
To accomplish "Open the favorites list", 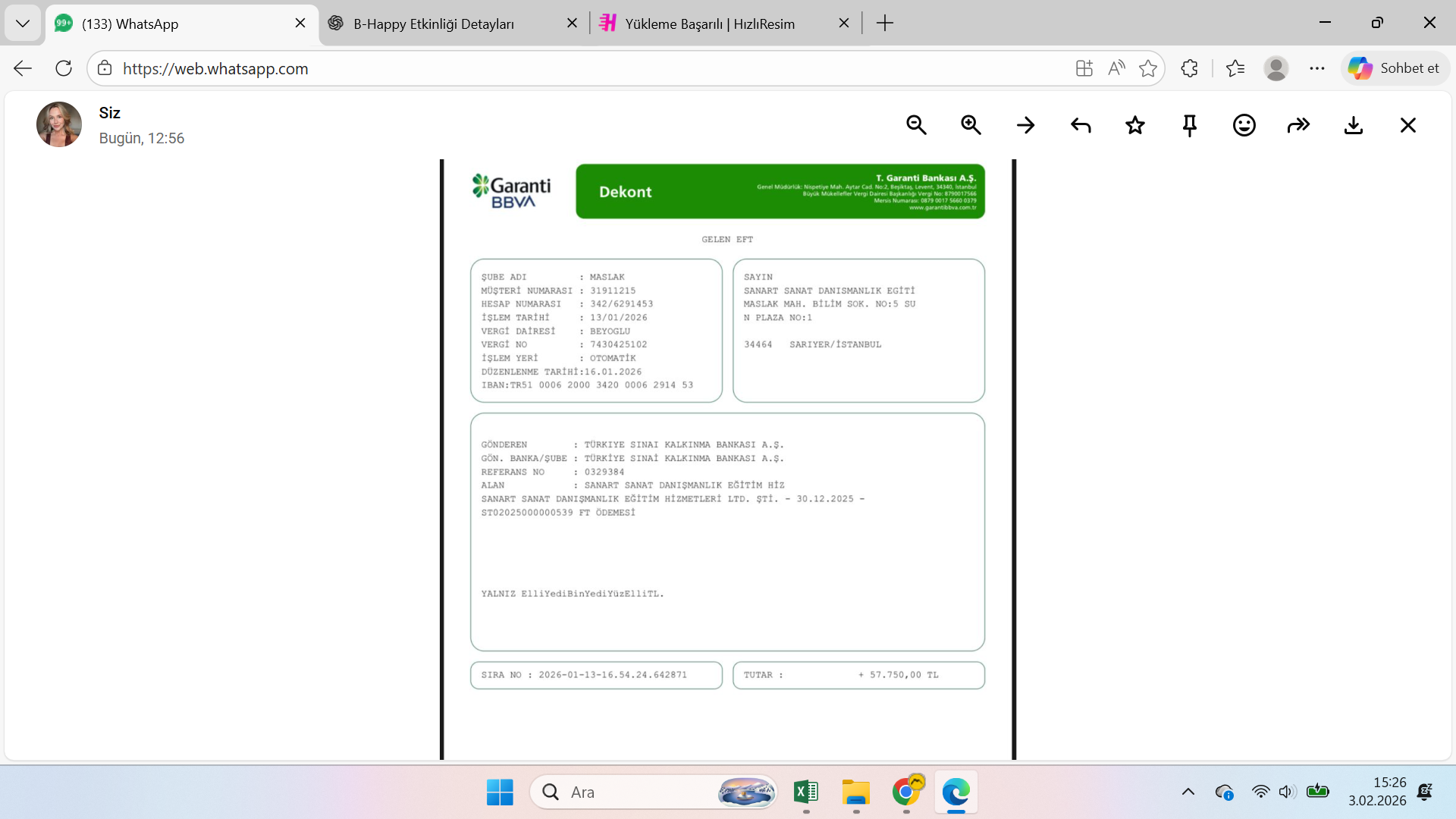I will [1235, 68].
